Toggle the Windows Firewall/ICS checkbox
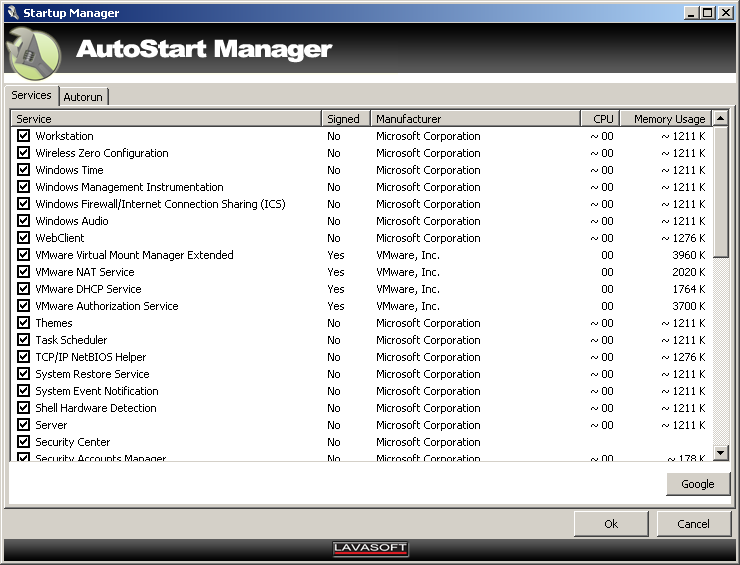Image resolution: width=740 pixels, height=565 pixels. pyautogui.click(x=23, y=203)
